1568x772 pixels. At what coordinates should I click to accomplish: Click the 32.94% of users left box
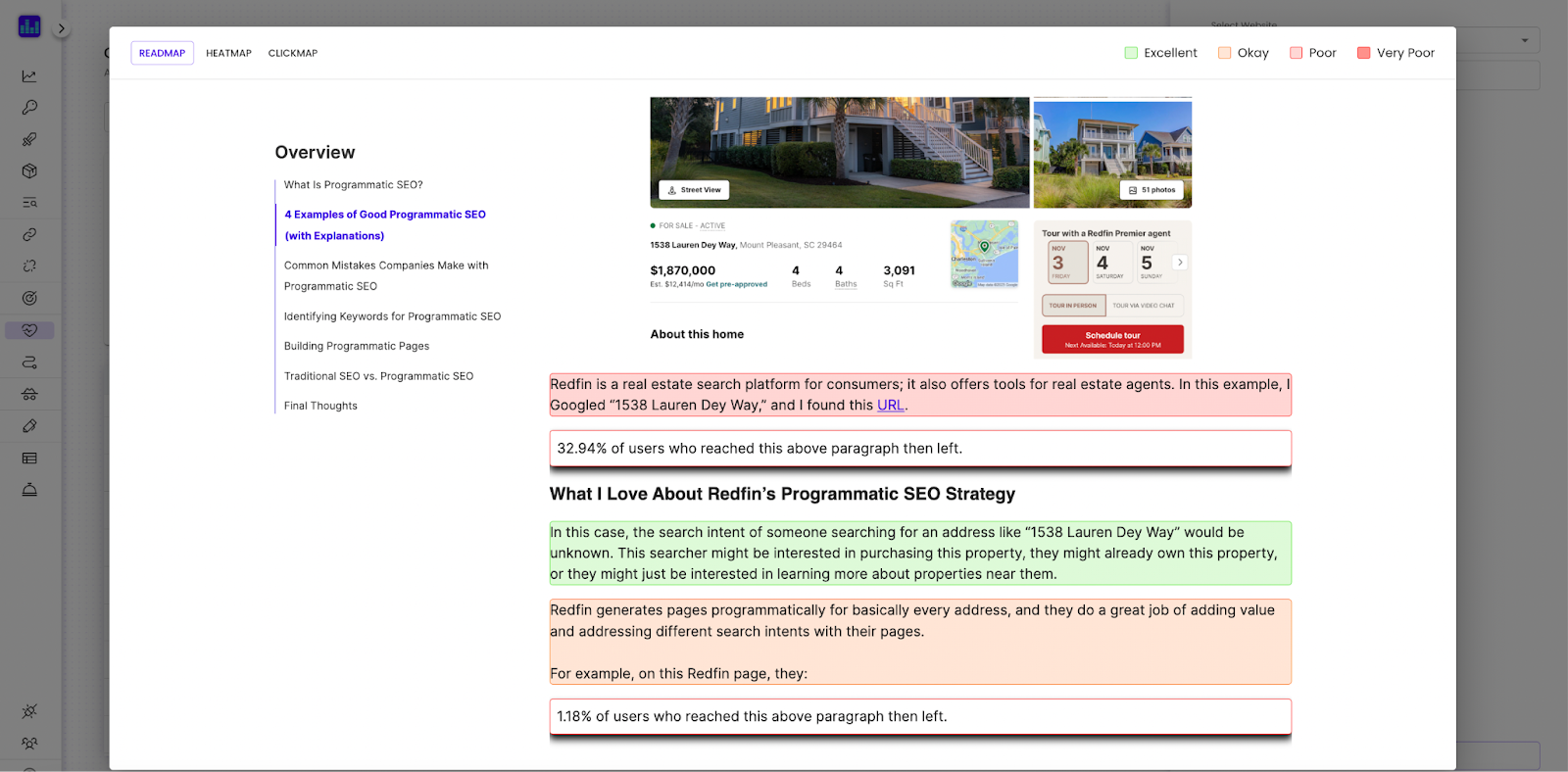[920, 449]
